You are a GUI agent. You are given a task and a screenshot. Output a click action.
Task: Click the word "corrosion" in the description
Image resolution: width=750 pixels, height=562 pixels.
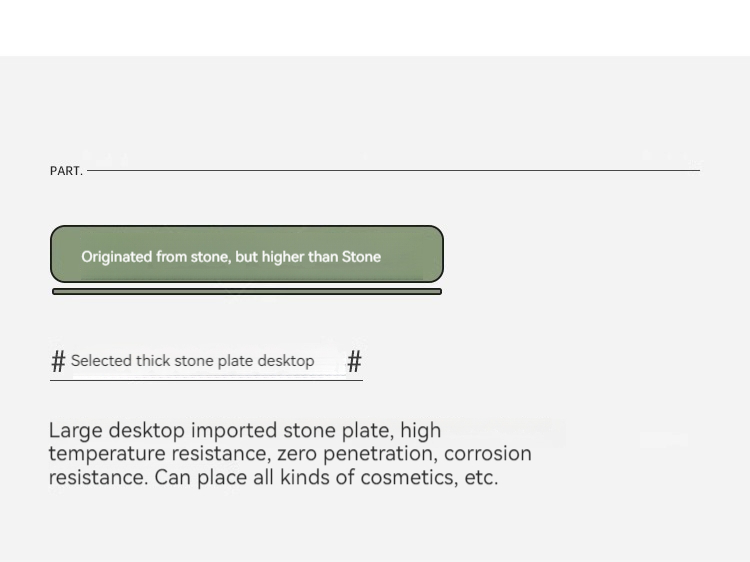tap(487, 454)
